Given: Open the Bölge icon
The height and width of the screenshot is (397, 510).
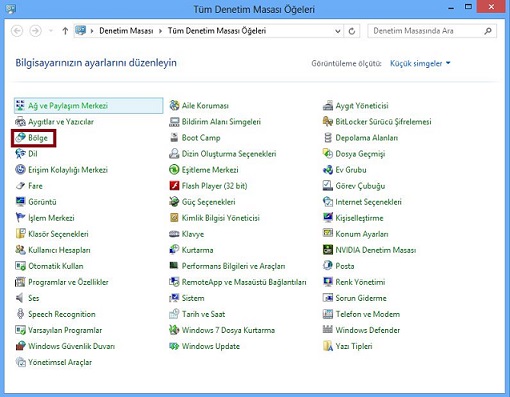Looking at the screenshot, I should pyautogui.click(x=20, y=137).
